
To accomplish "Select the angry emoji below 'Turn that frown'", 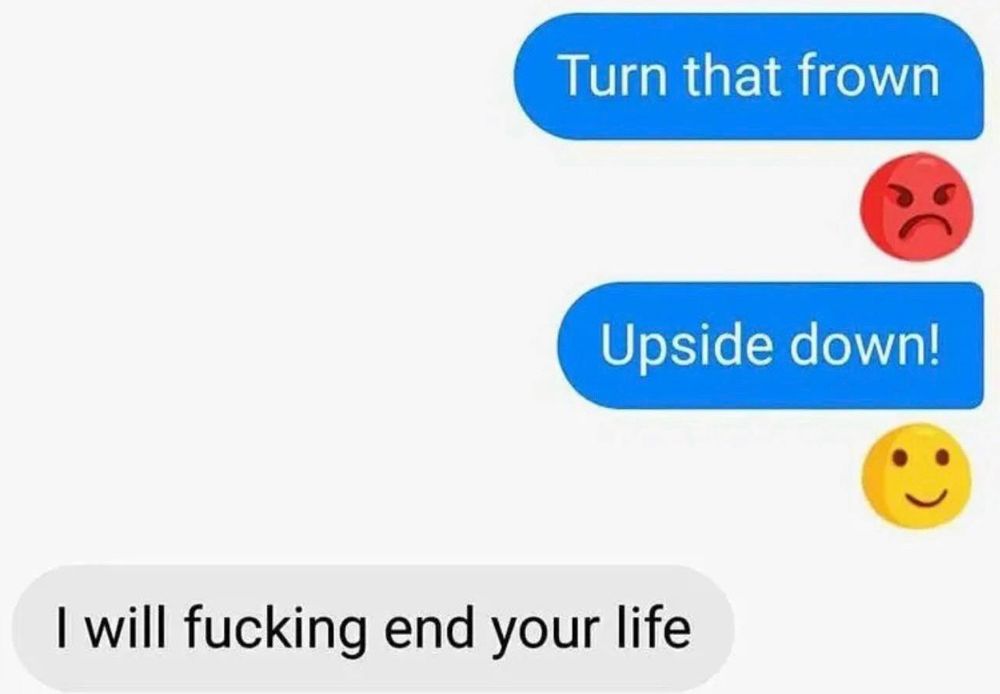I will [x=916, y=207].
